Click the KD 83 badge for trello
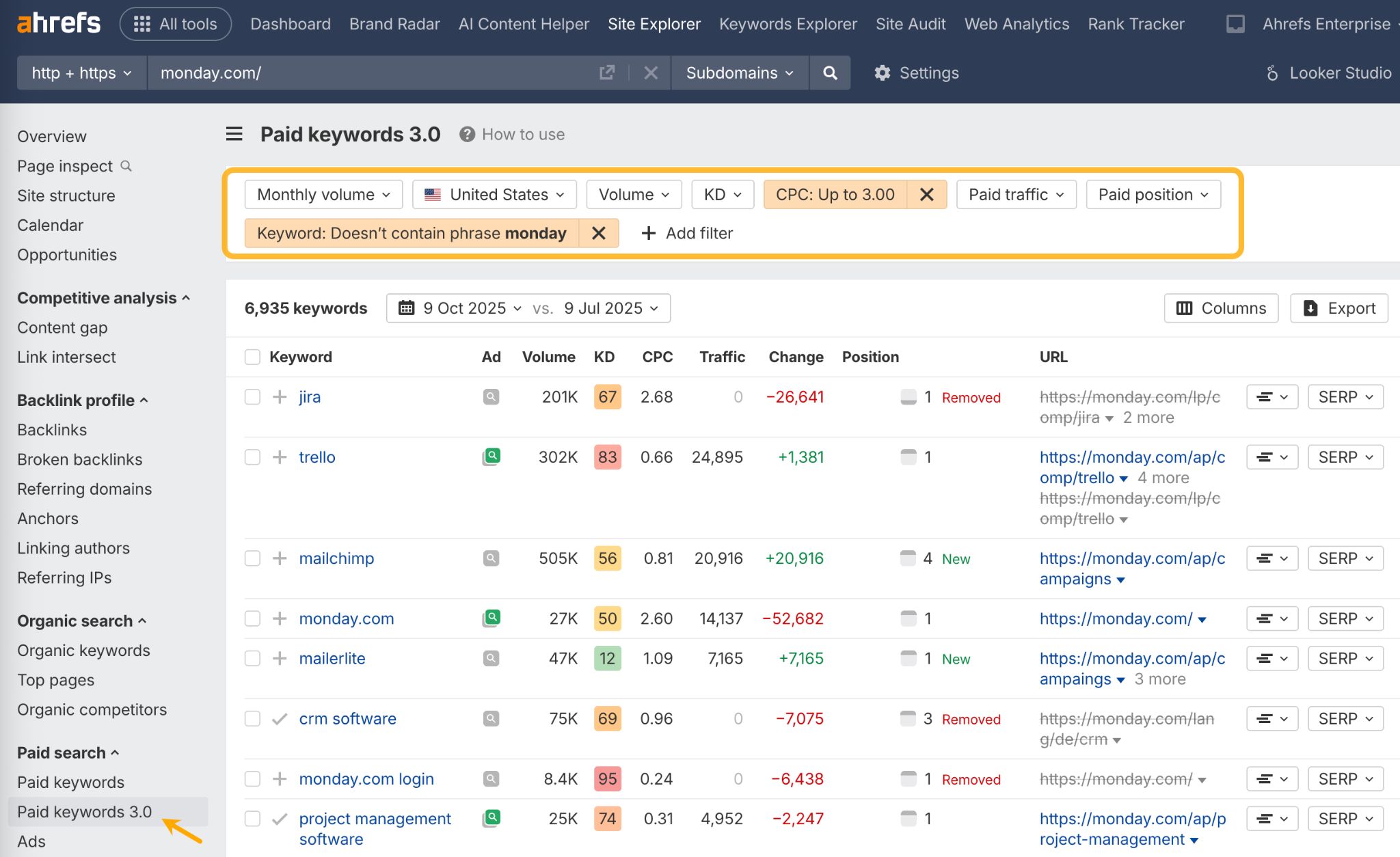The width and height of the screenshot is (1400, 857). coord(607,457)
